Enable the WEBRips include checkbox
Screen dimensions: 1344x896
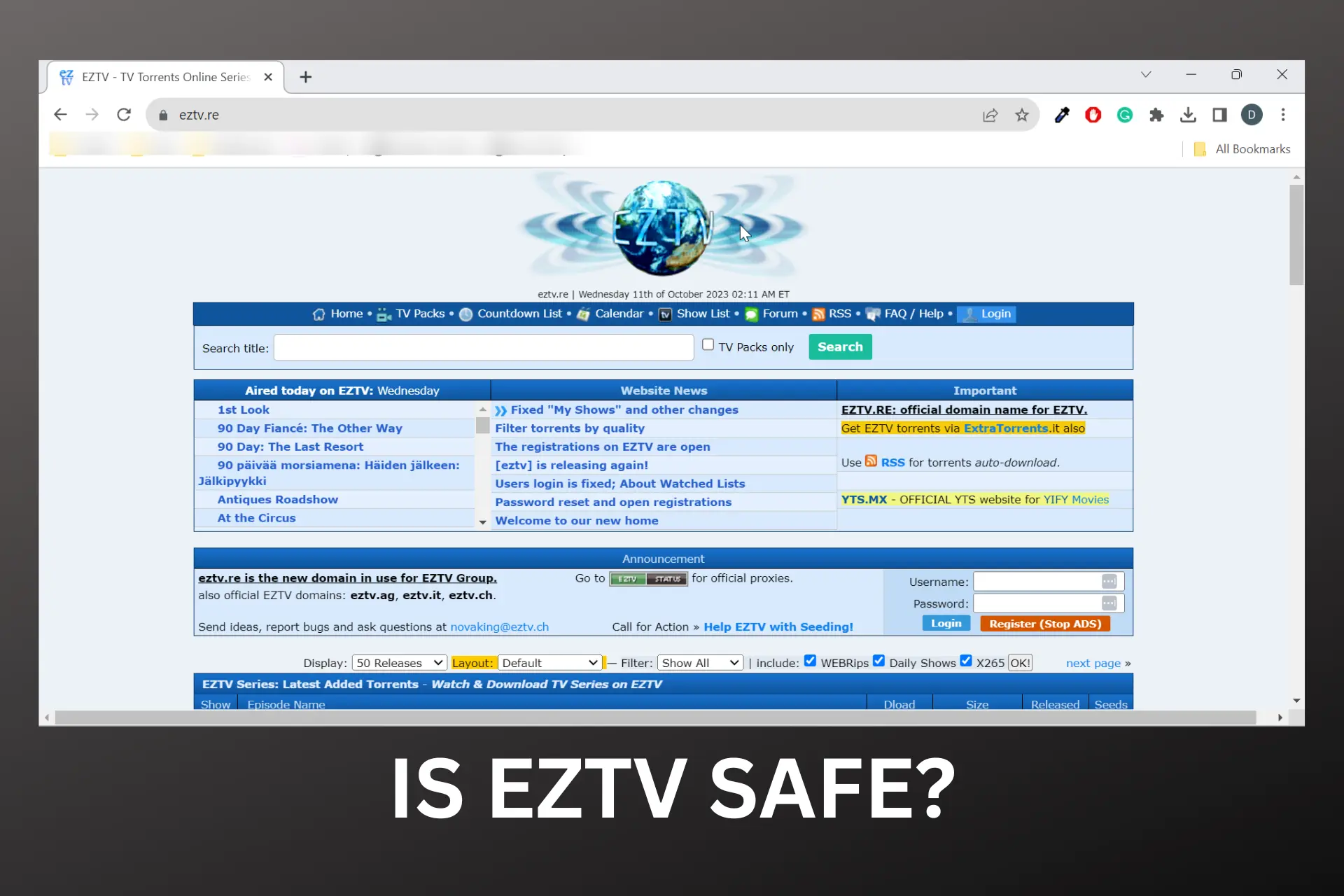[810, 661]
